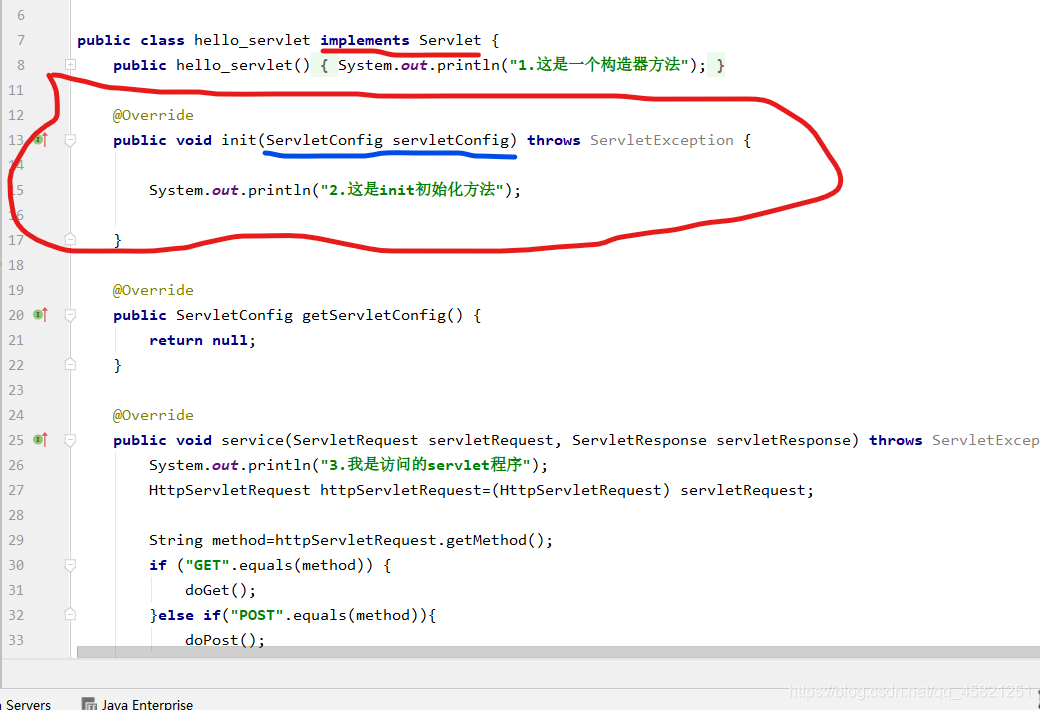Click the string "2.这是init初始化方法"
The image size is (1040, 710).
click(x=412, y=190)
